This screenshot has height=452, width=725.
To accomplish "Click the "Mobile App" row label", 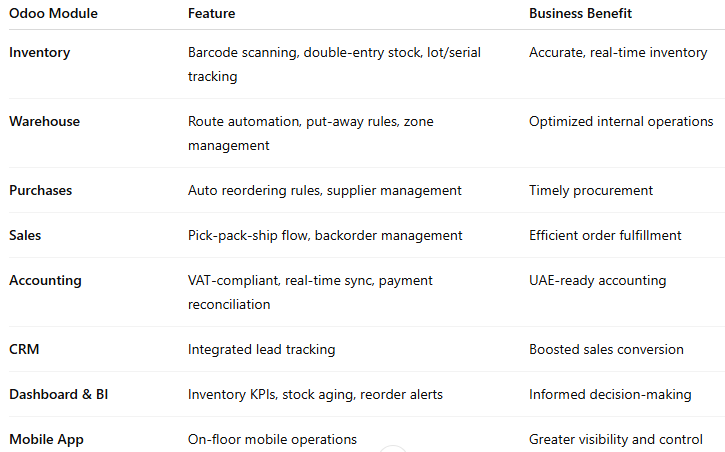I will 45,439.
